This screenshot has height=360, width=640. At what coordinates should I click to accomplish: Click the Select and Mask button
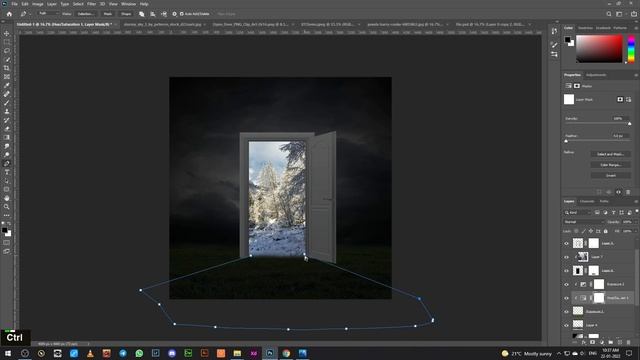tap(611, 154)
